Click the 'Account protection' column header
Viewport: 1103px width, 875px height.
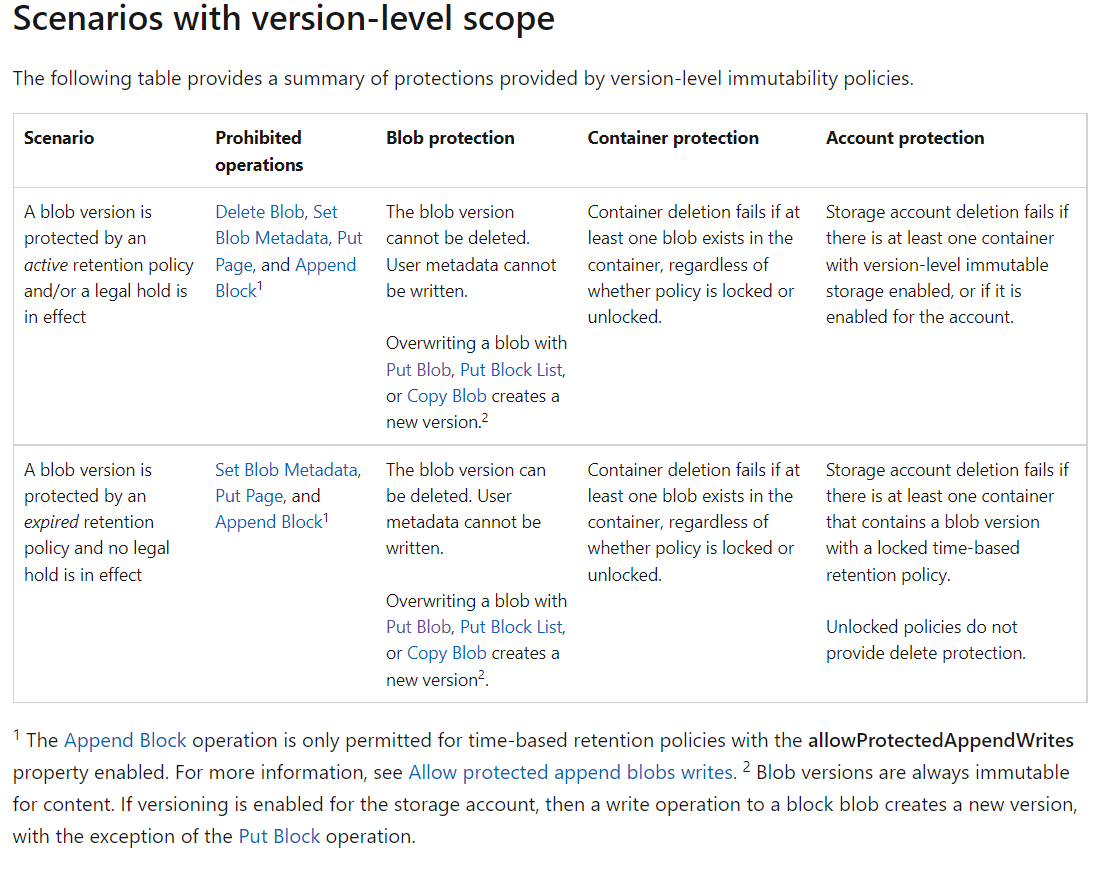(x=905, y=138)
